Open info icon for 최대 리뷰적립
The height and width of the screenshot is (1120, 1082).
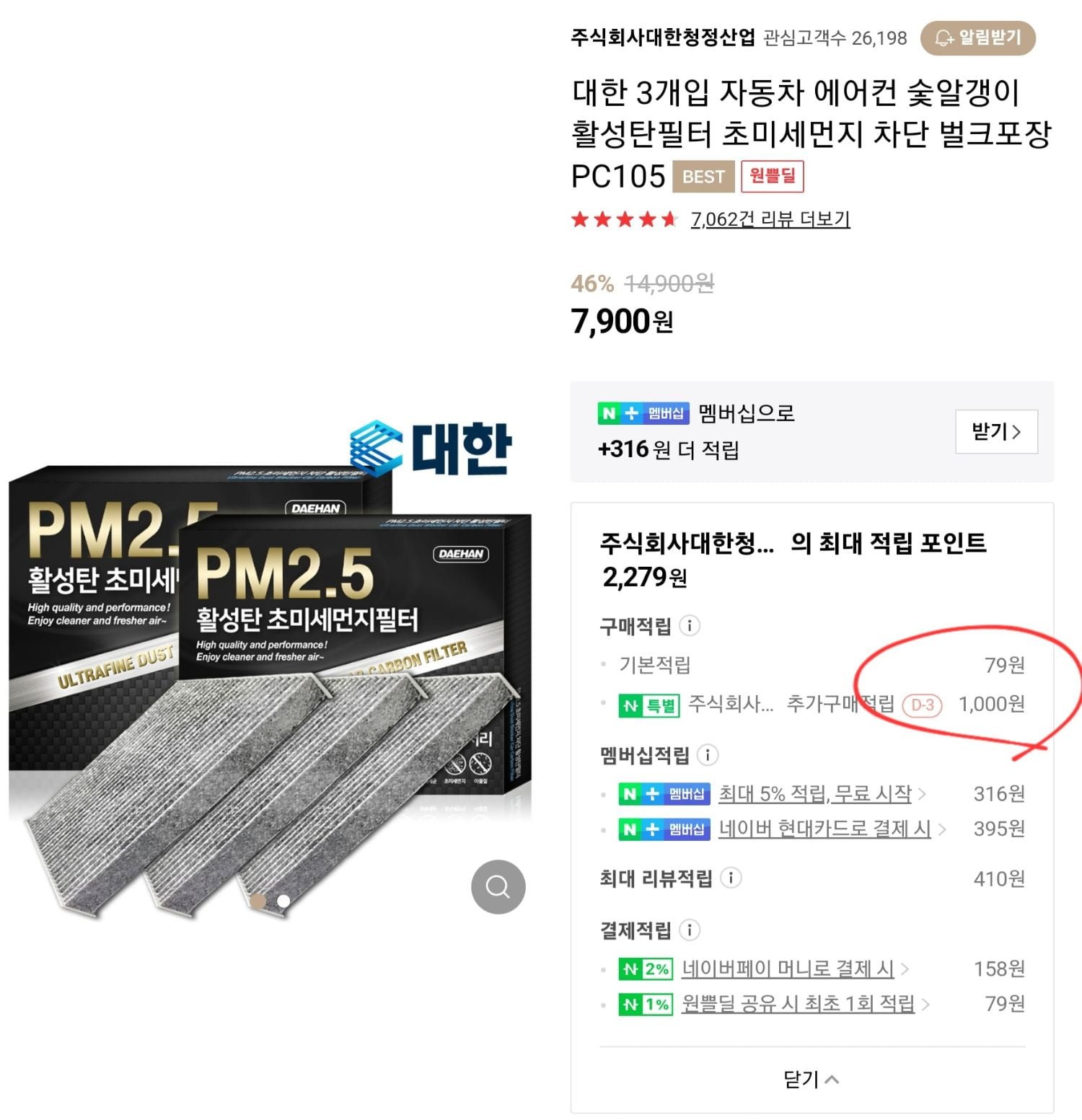click(x=731, y=878)
